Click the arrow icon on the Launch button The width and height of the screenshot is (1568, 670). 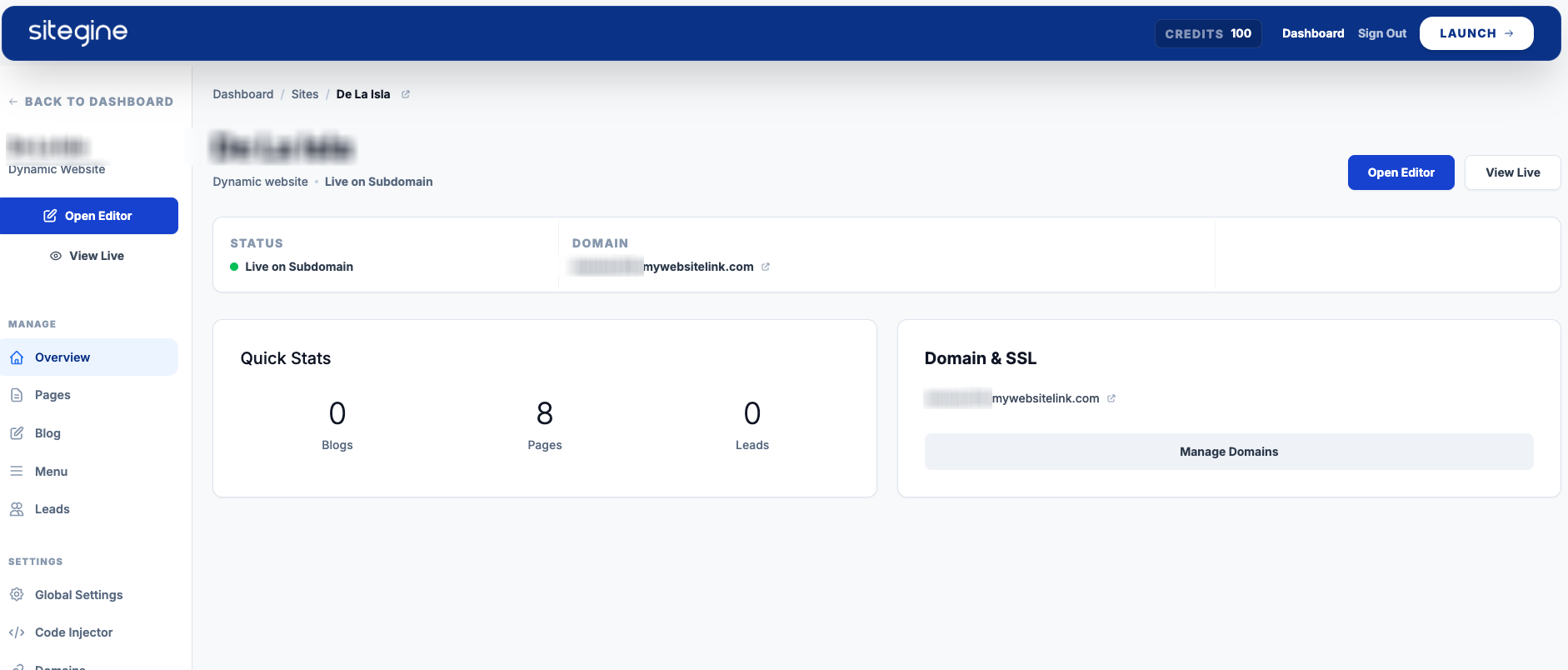pos(1509,33)
